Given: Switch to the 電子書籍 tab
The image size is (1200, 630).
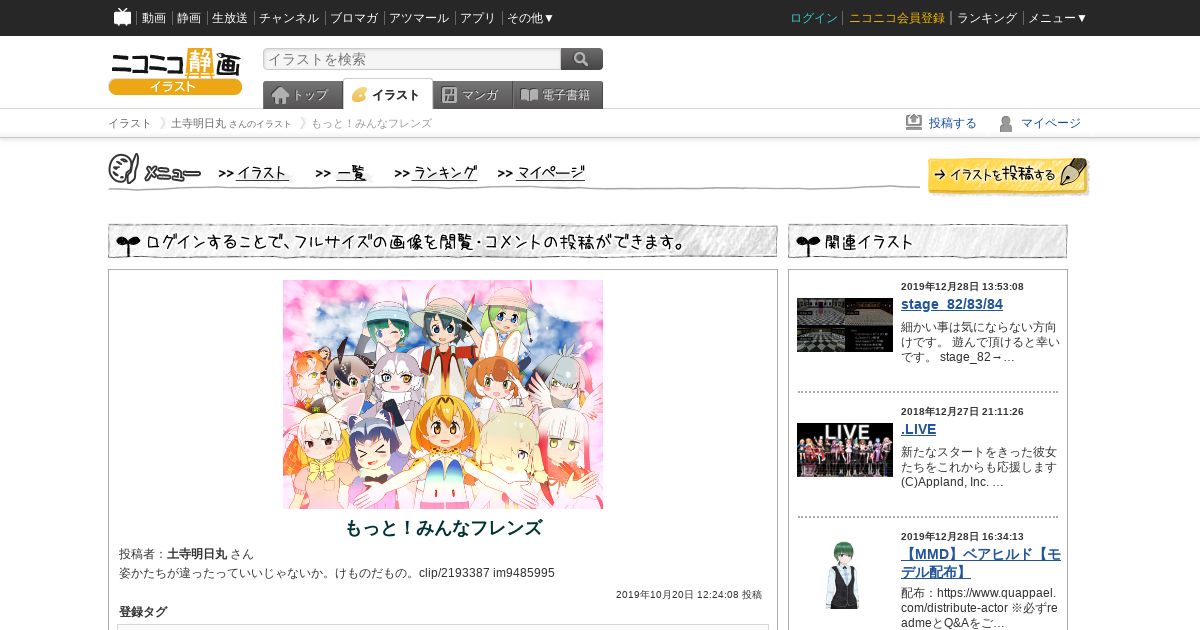Looking at the screenshot, I should 558,95.
